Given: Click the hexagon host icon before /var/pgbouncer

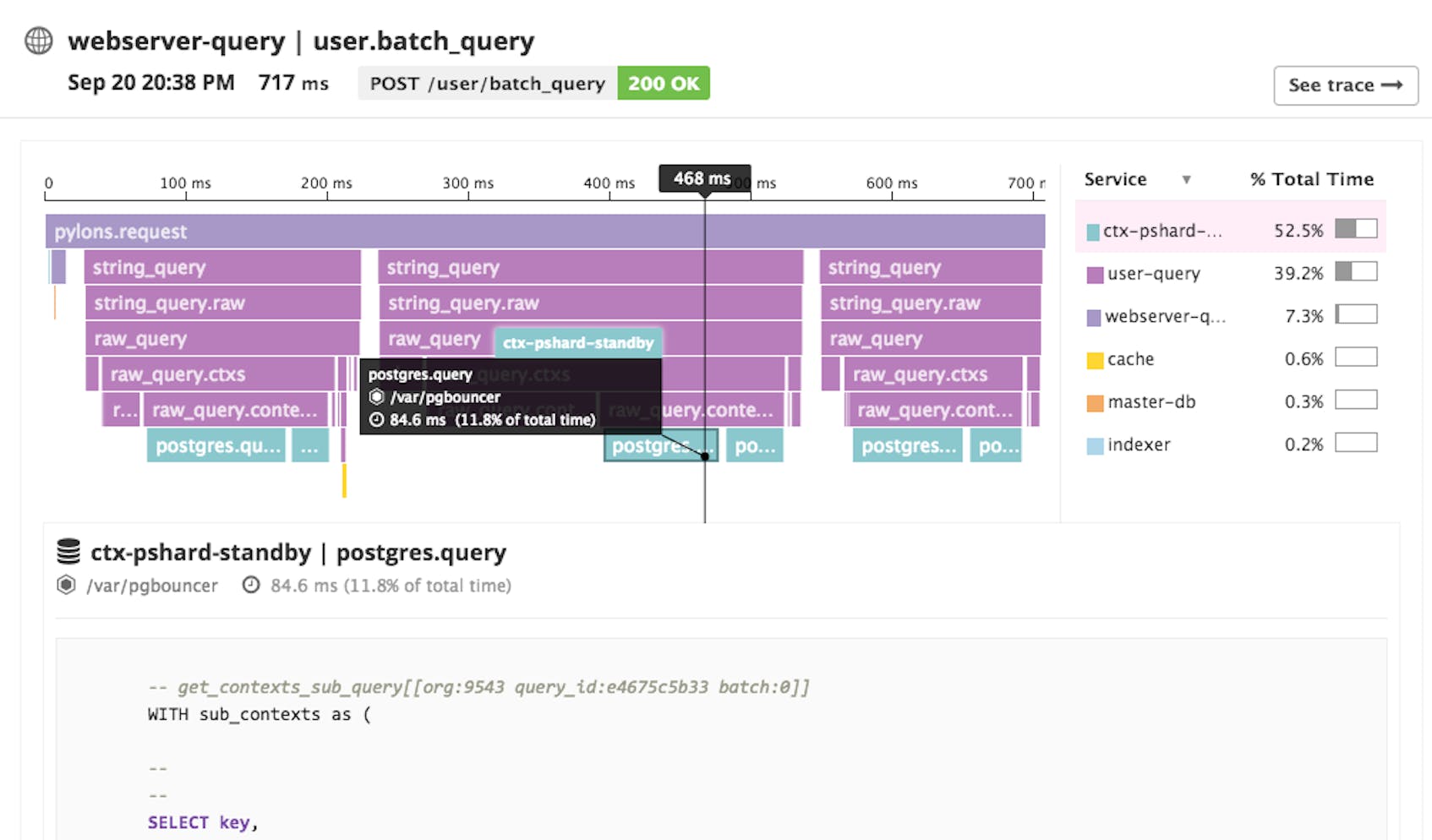Looking at the screenshot, I should (x=66, y=585).
